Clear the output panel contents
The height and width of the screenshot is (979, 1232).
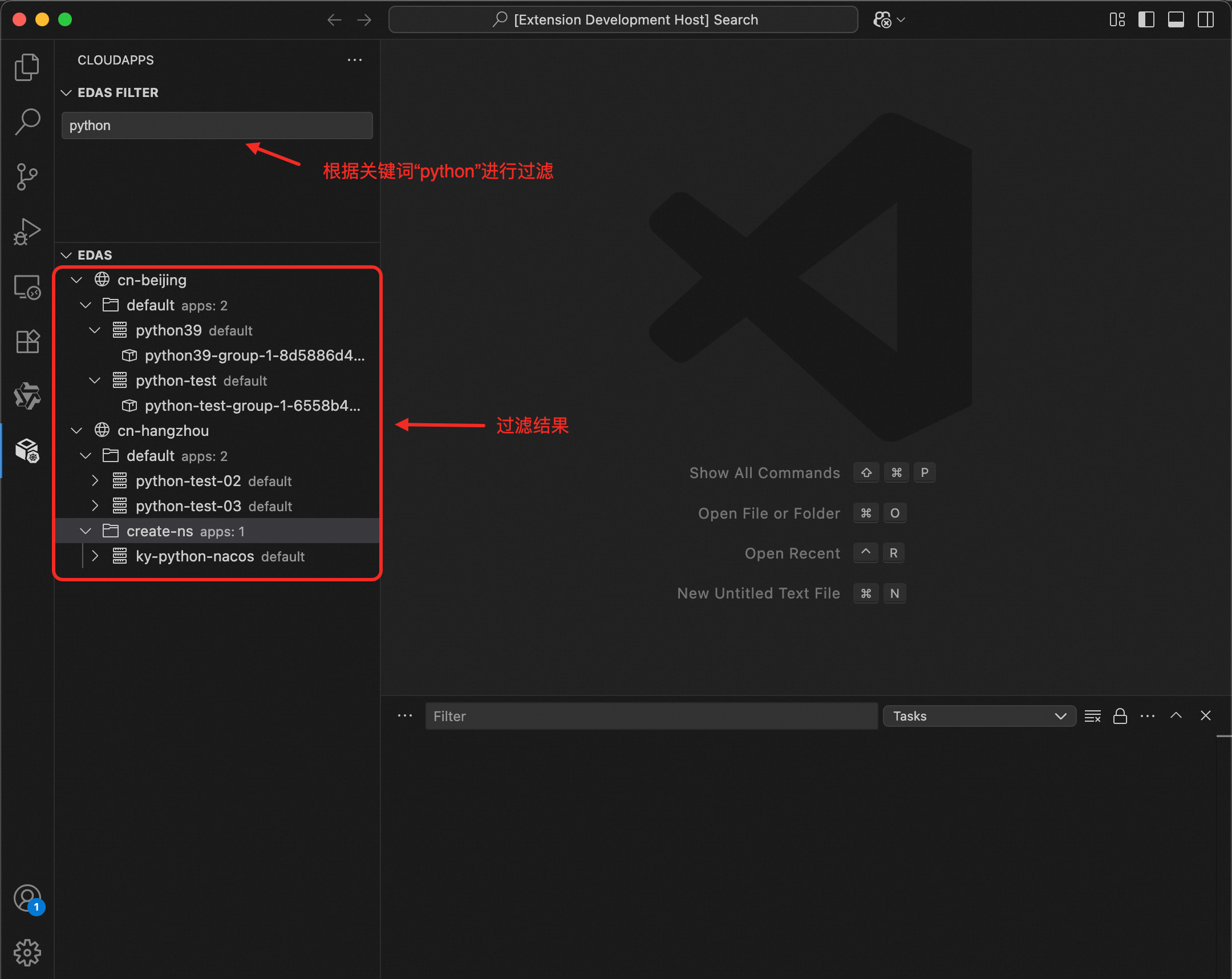[x=1092, y=716]
